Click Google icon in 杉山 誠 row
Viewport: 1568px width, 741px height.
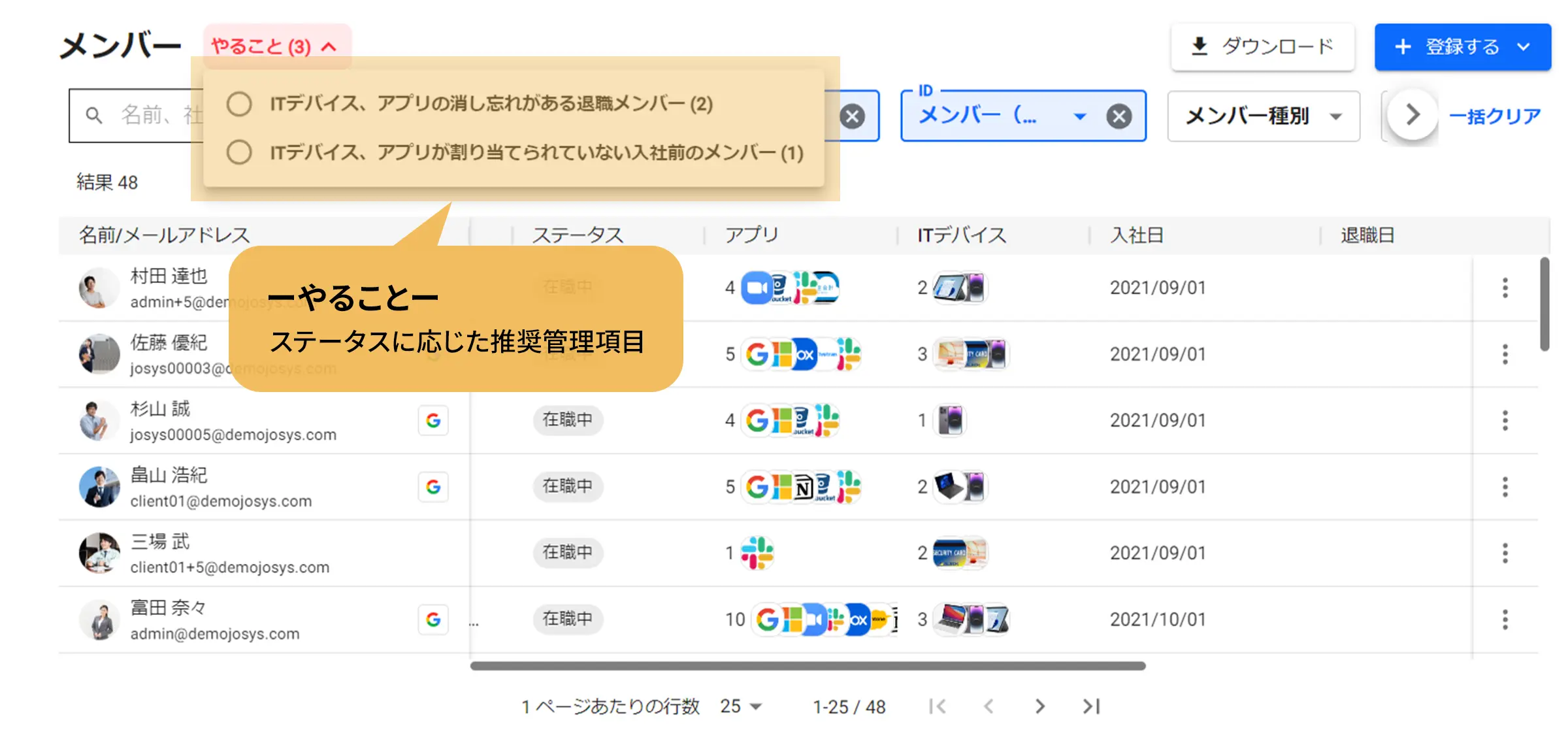433,420
